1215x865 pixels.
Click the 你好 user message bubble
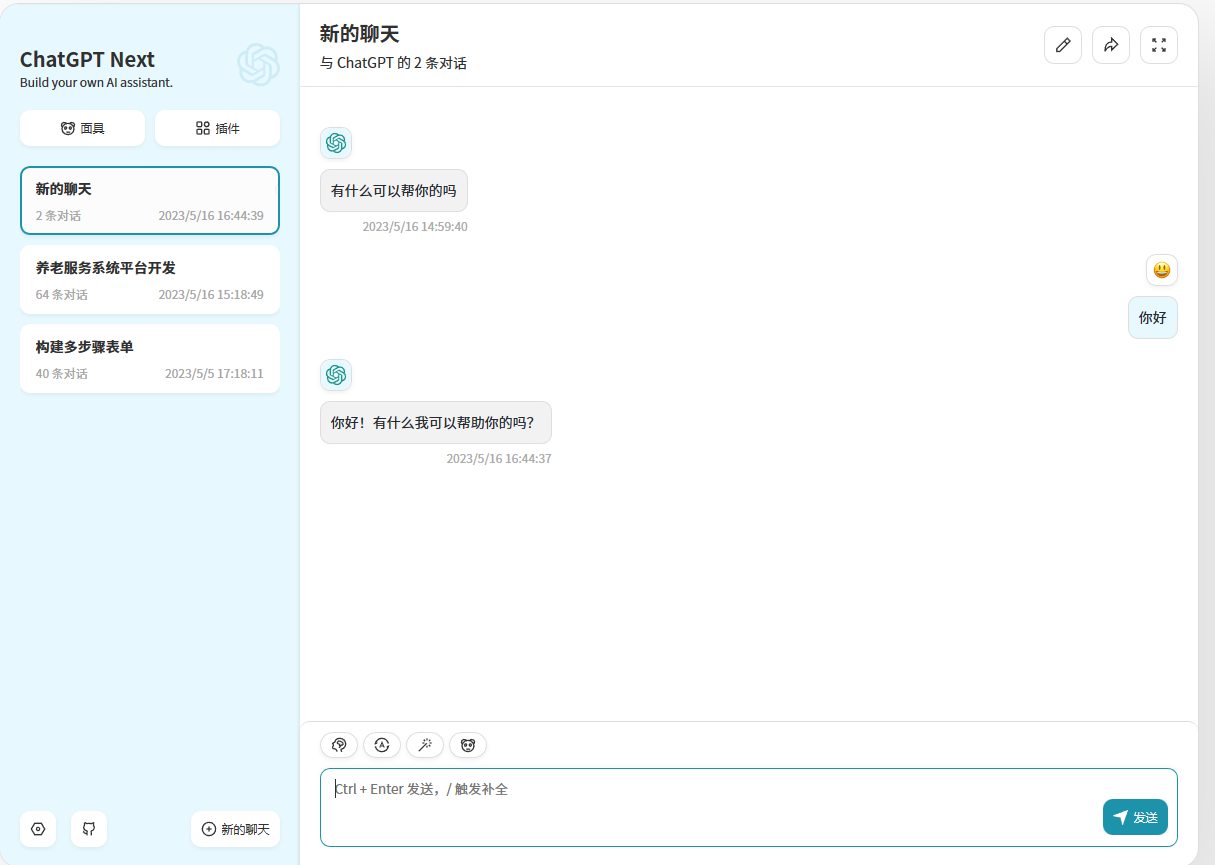[1152, 318]
